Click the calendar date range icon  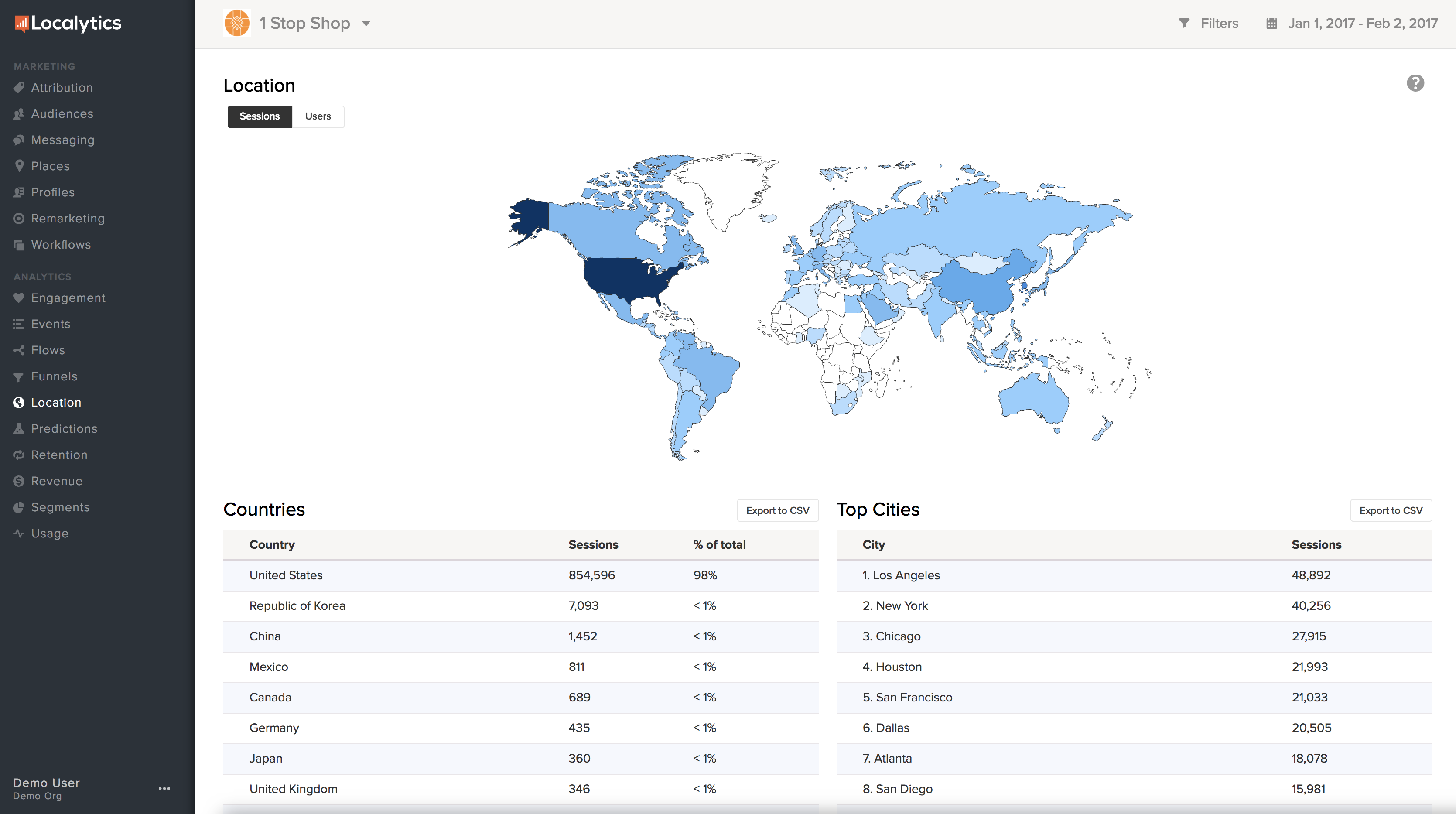click(1271, 24)
